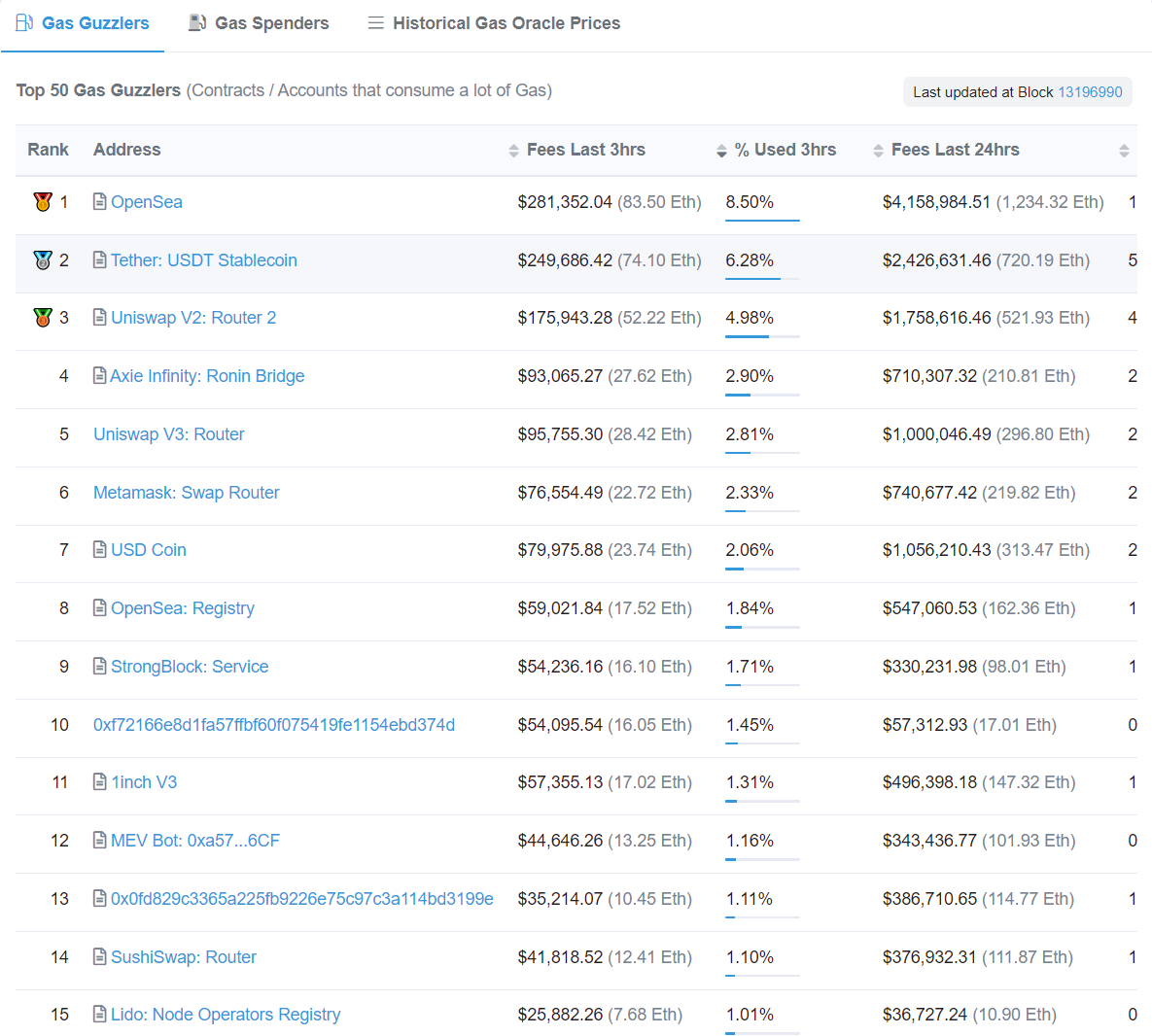This screenshot has width=1152, height=1036.
Task: Click the gas pump icon beside Gas Guzzlers
Action: tap(24, 22)
